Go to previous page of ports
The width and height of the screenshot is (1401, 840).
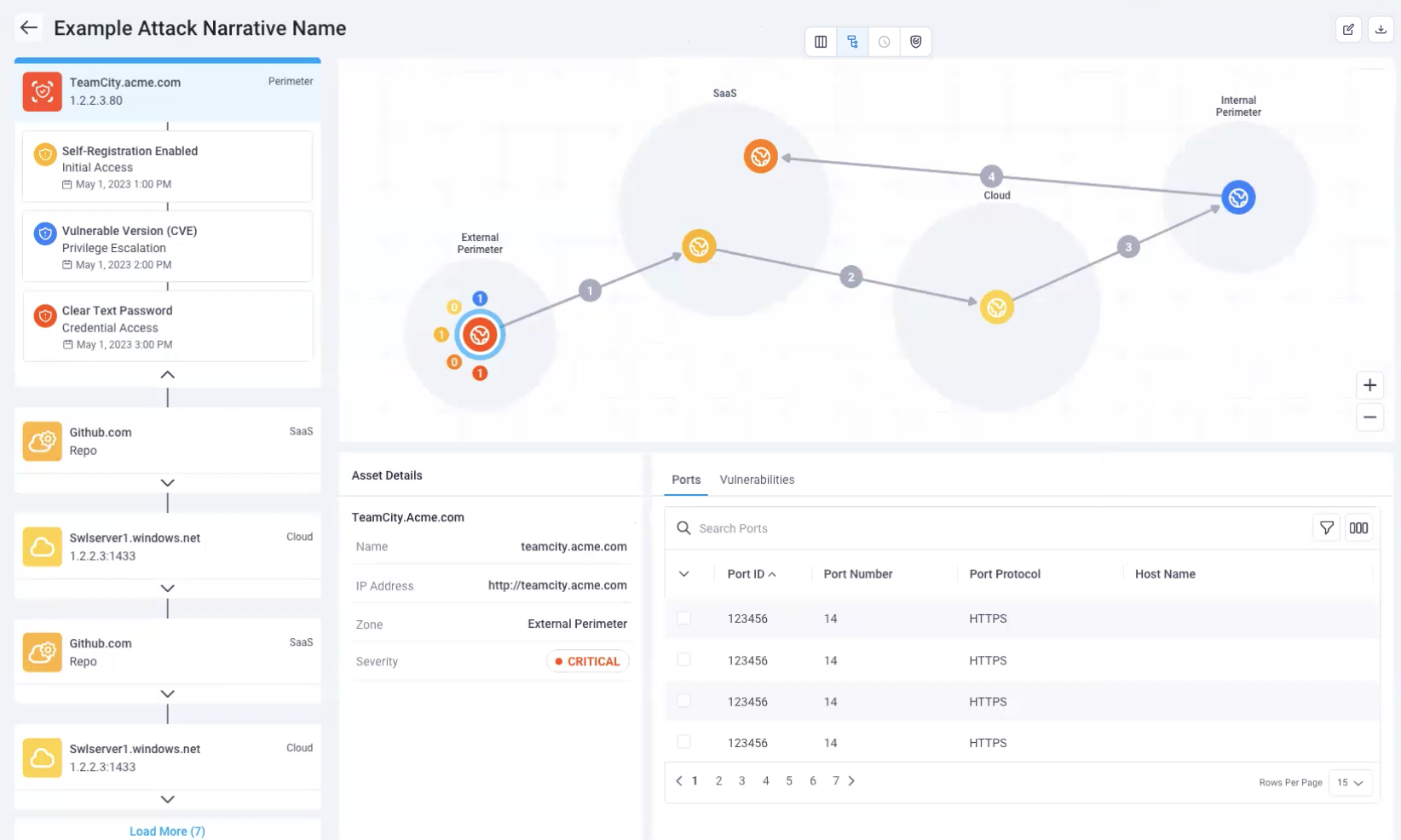(679, 780)
